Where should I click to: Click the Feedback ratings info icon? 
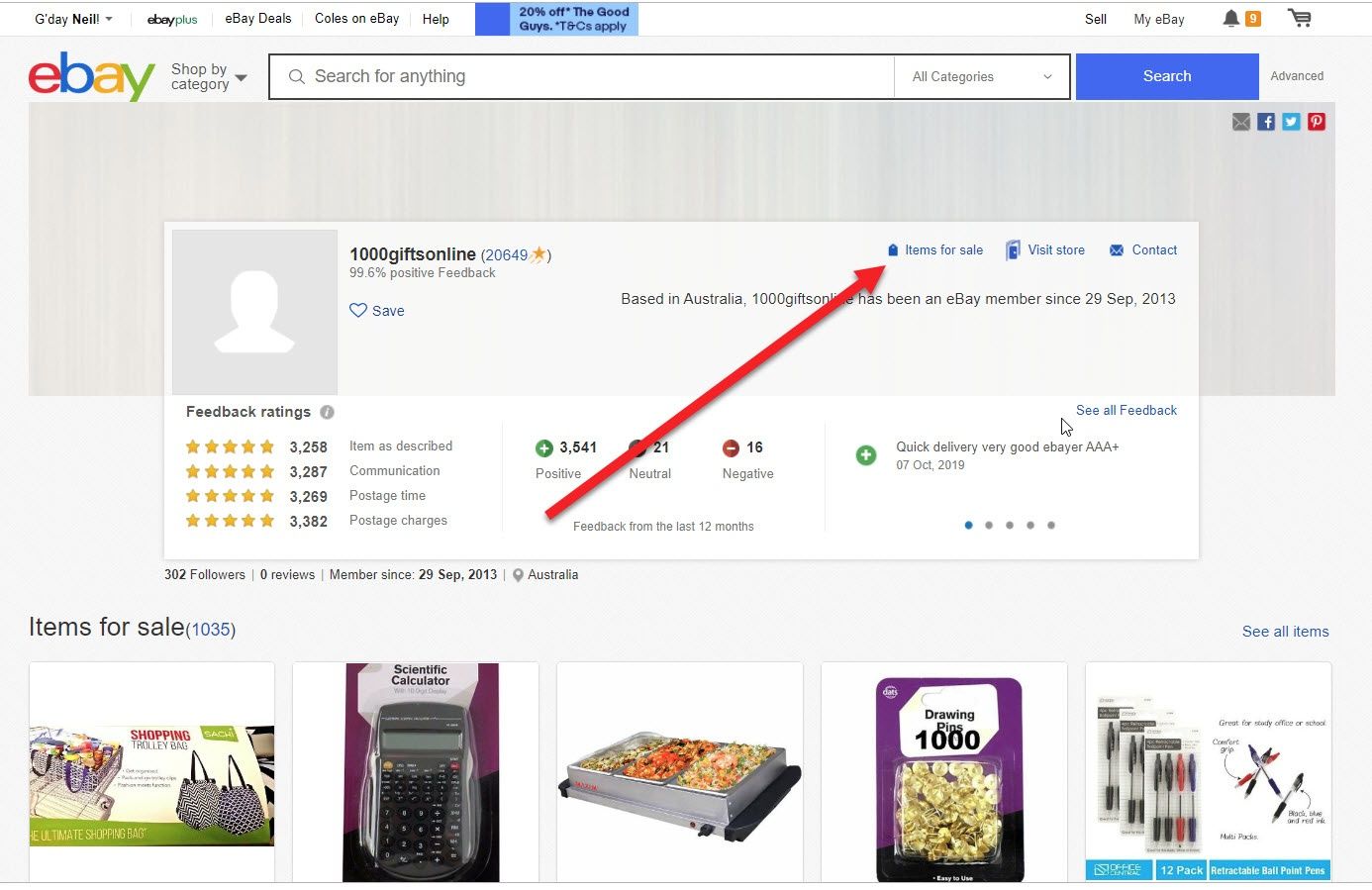click(x=327, y=412)
